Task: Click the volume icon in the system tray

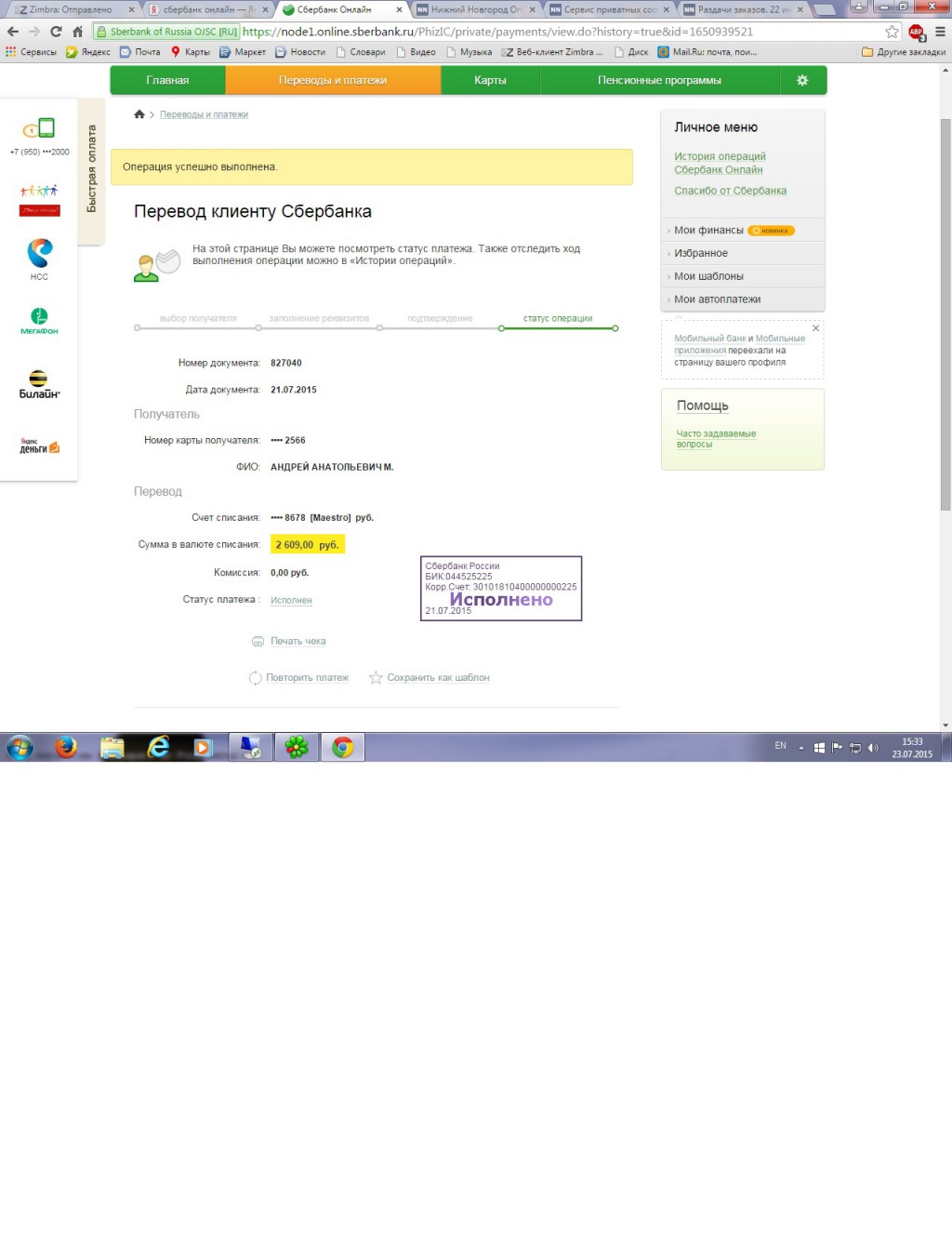Action: [x=873, y=748]
